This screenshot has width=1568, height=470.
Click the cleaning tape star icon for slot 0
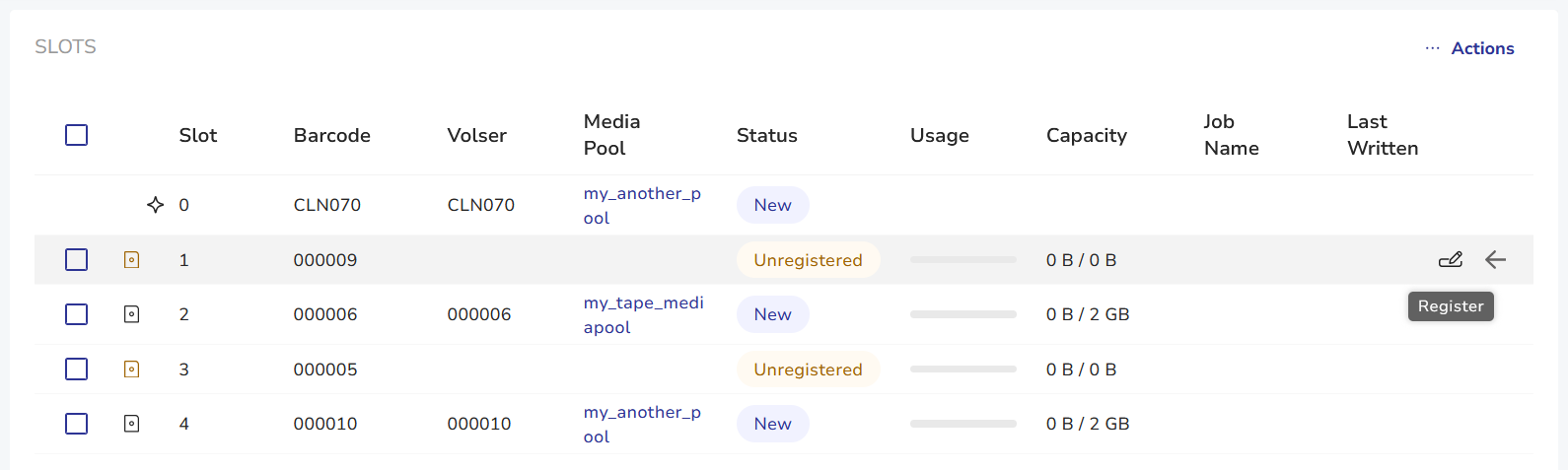[x=155, y=205]
